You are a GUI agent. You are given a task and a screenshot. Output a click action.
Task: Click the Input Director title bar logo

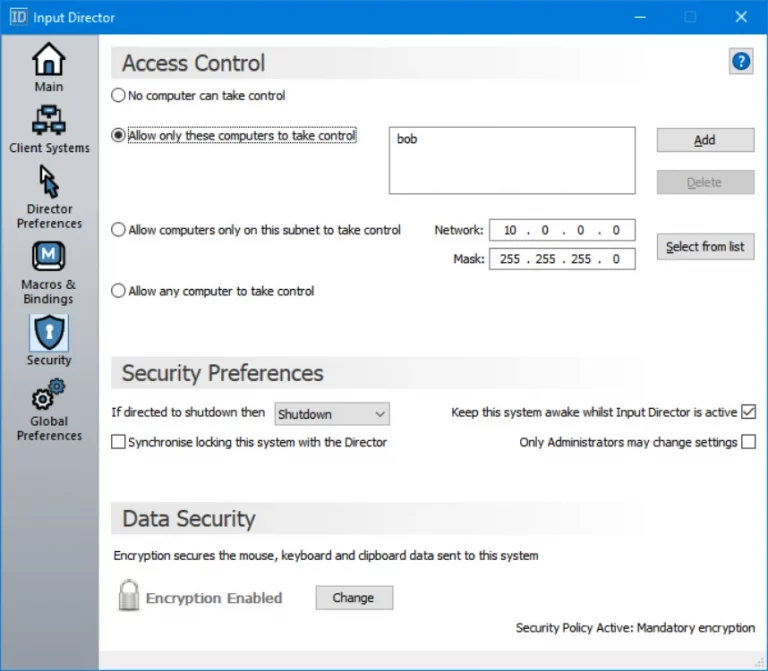tap(18, 17)
